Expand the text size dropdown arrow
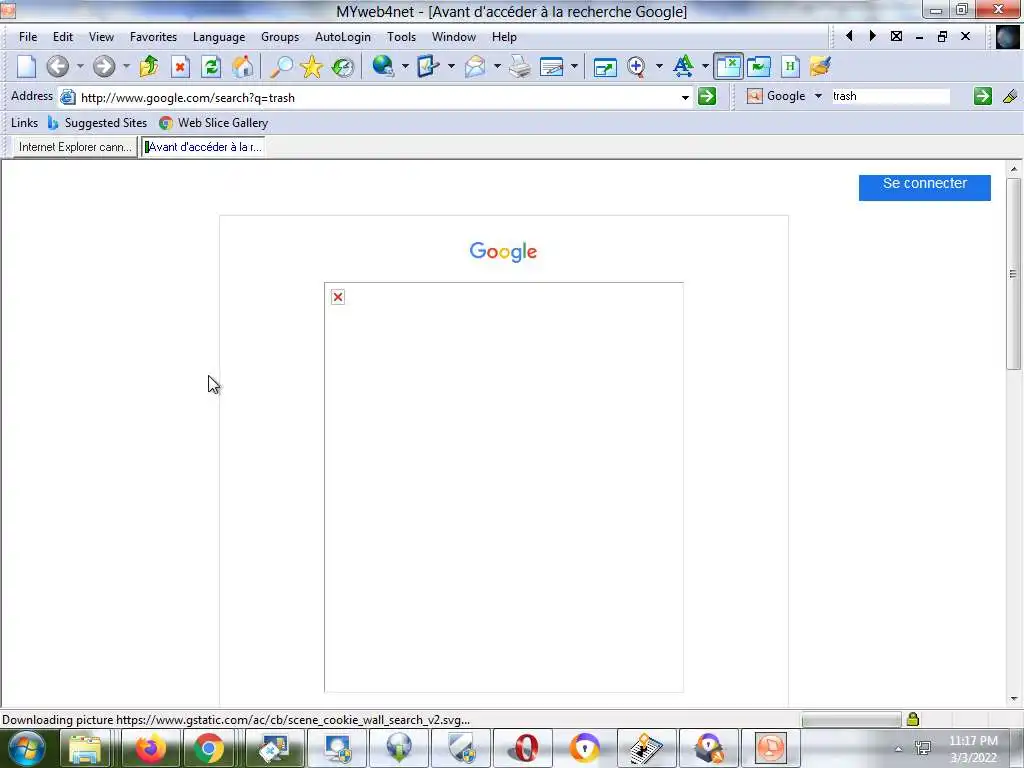1024x768 pixels. (705, 67)
